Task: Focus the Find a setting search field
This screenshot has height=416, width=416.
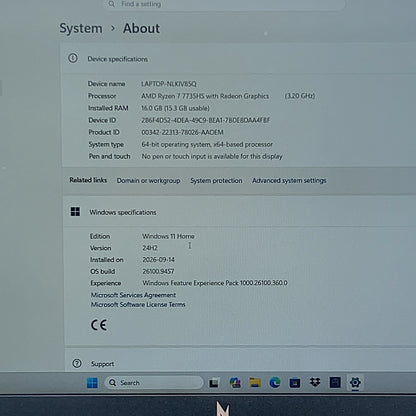Action: [225, 4]
